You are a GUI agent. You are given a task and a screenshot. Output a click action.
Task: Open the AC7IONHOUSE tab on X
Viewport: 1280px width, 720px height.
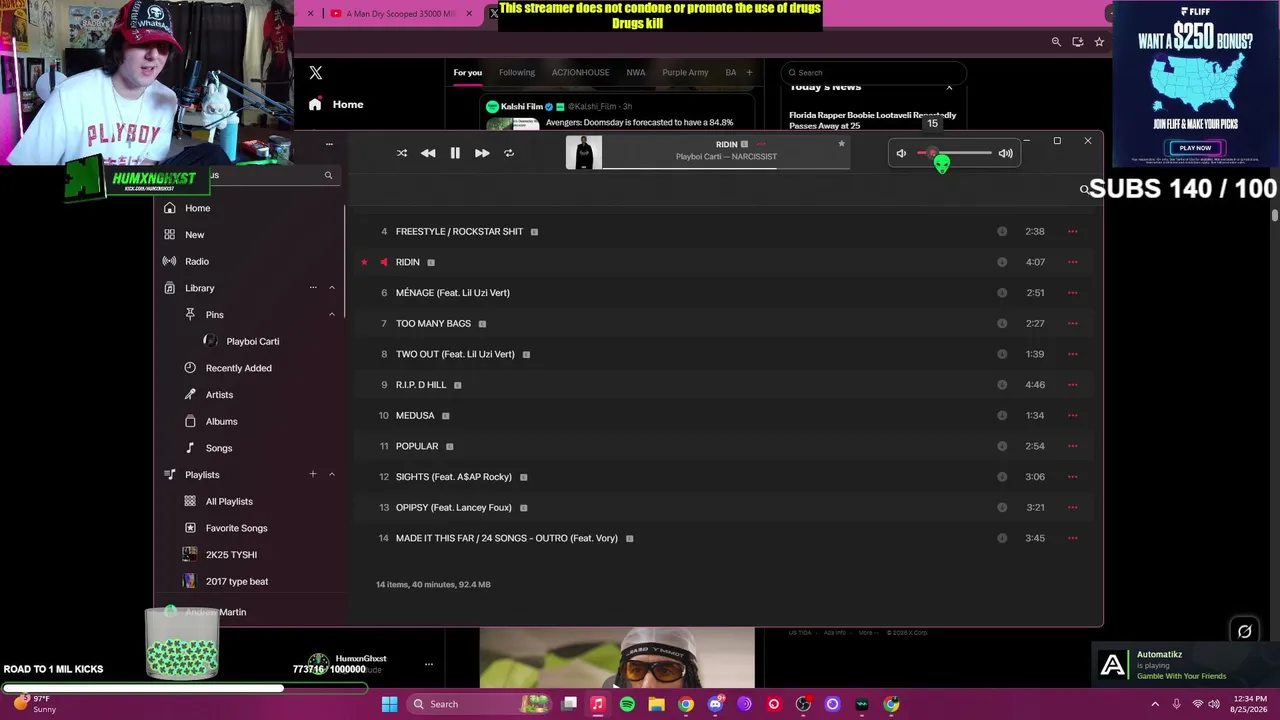click(x=580, y=72)
